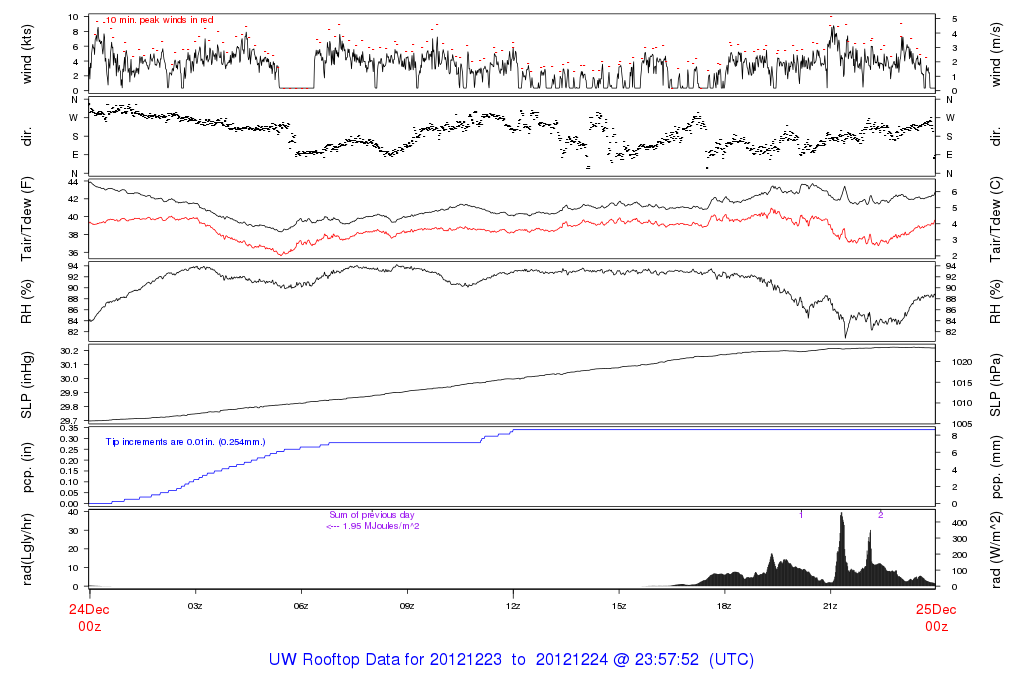The height and width of the screenshot is (700, 1024).
Task: Click the 12z time axis label
Action: tap(513, 606)
